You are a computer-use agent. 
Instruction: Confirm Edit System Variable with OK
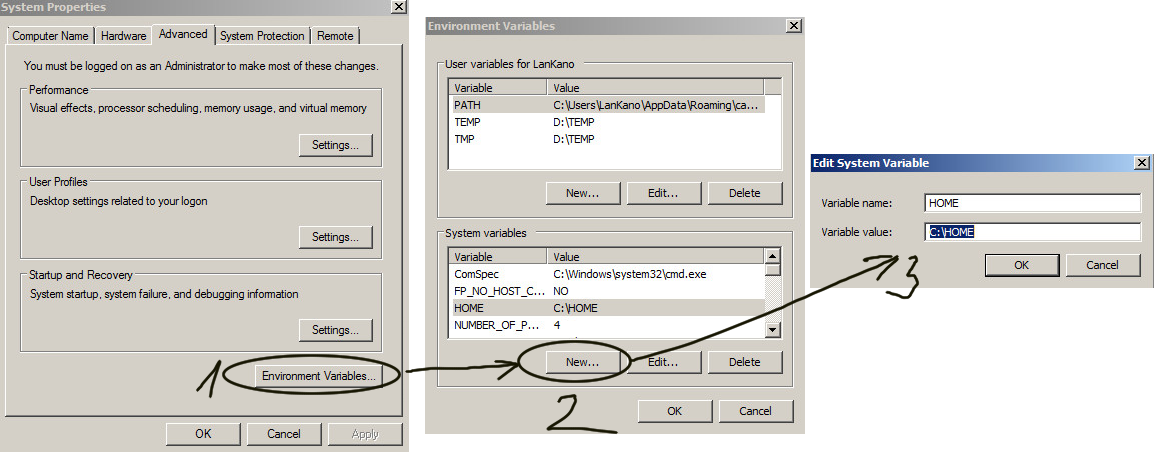click(1022, 265)
